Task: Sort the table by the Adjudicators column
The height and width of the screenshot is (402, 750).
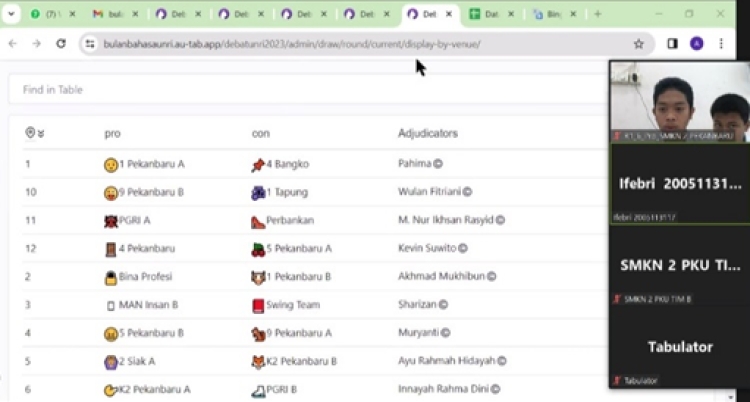Action: [x=428, y=133]
